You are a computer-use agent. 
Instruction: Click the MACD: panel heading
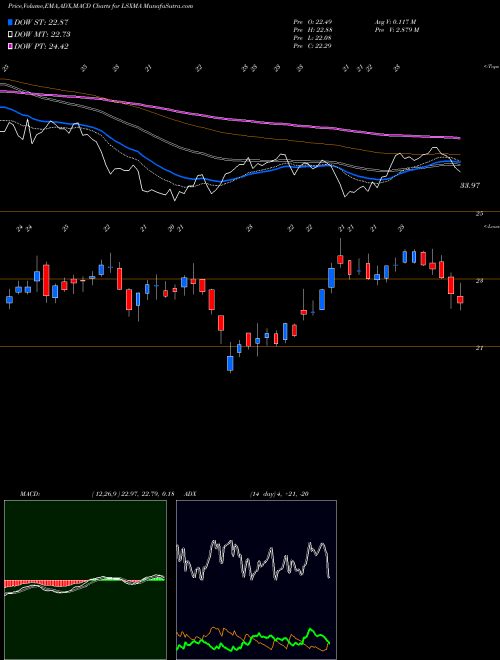(30, 494)
